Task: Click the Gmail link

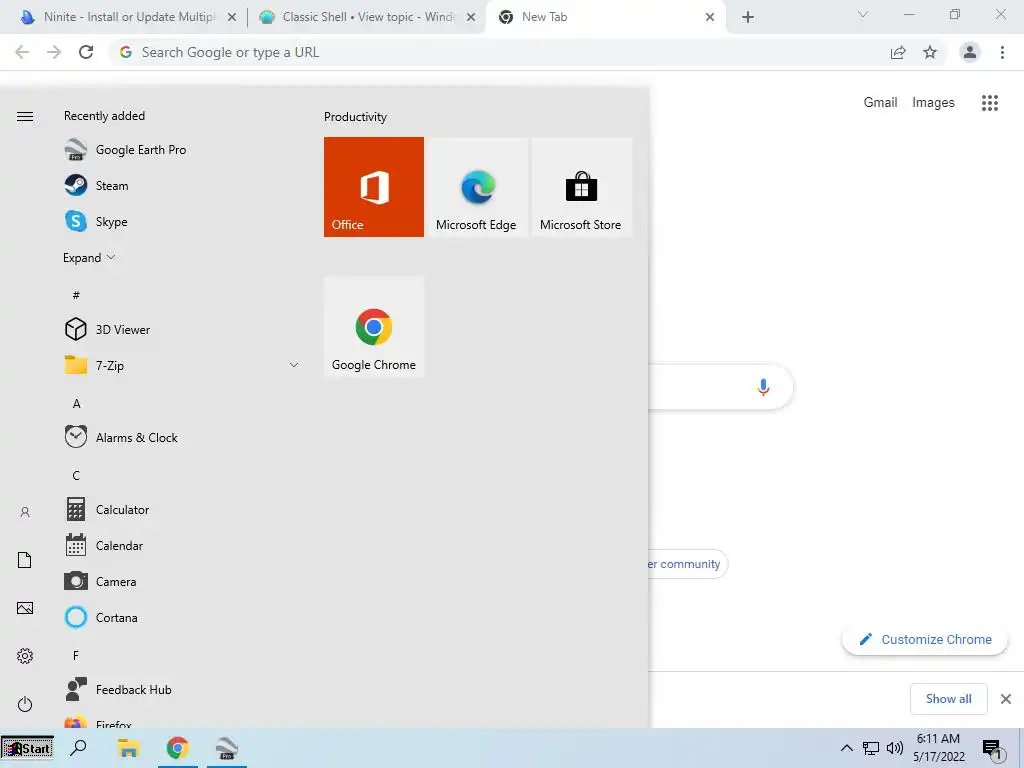Action: pyautogui.click(x=880, y=103)
